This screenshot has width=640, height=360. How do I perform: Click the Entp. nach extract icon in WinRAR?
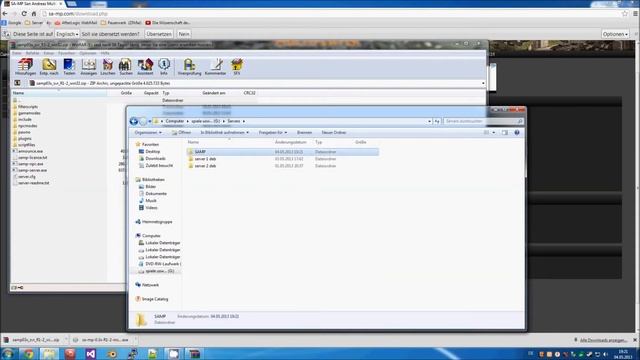49,67
